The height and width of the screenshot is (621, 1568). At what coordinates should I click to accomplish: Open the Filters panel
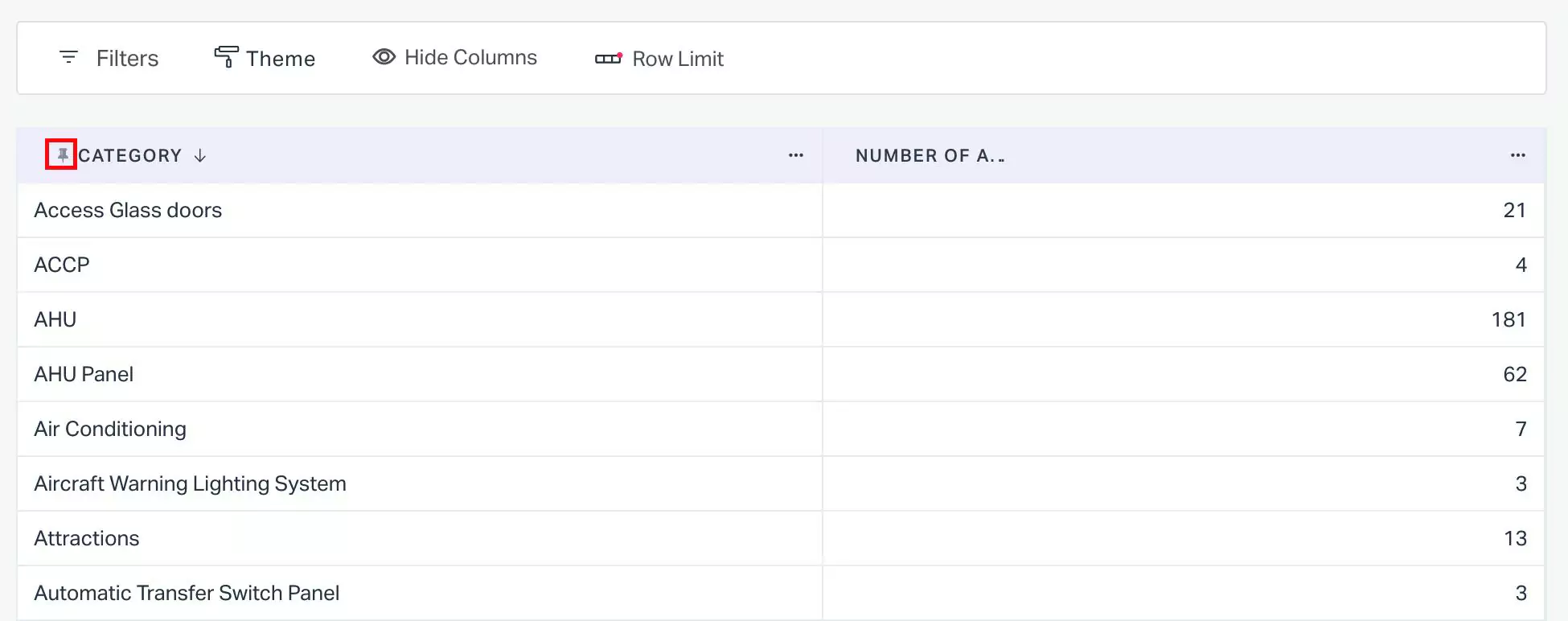pos(127,58)
